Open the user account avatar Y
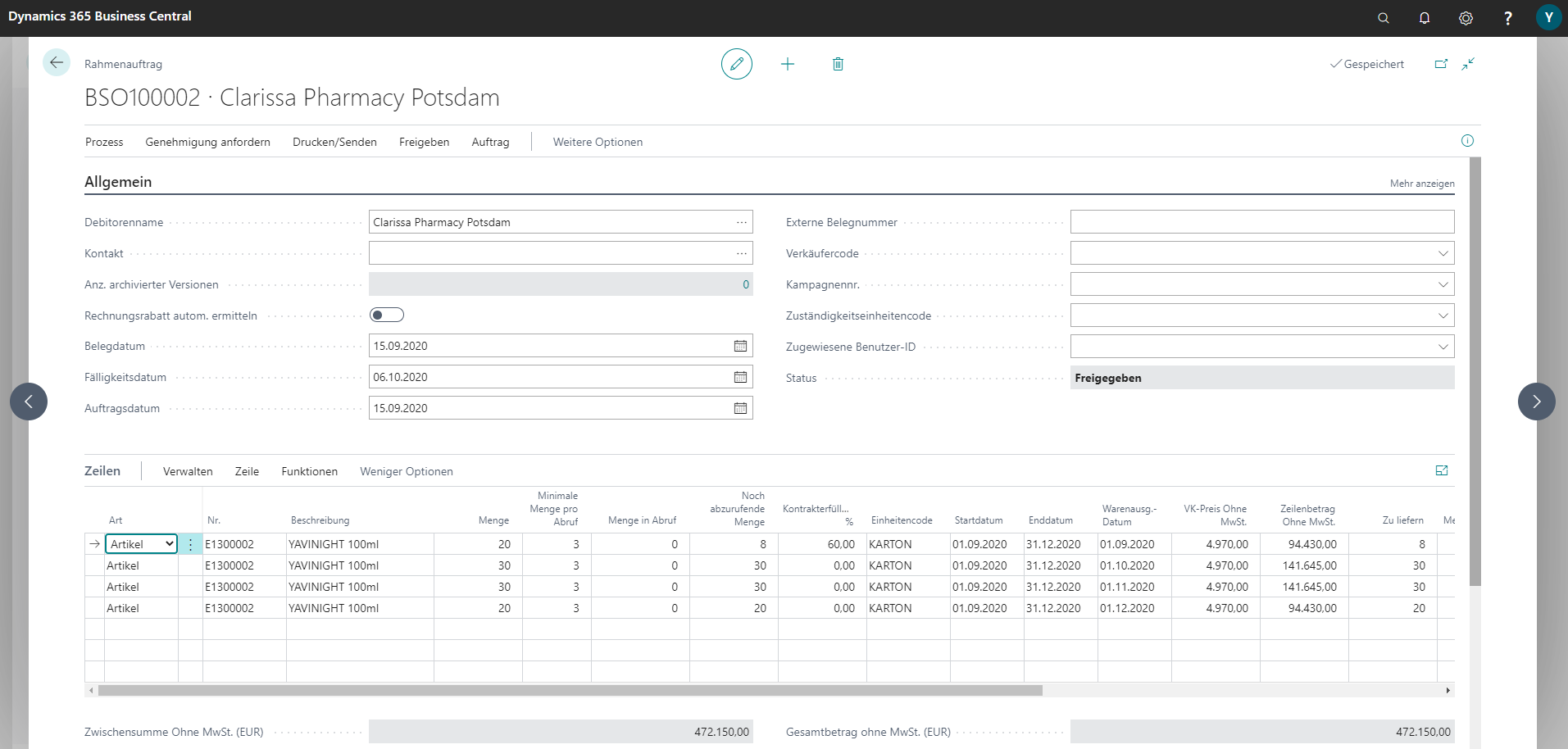Viewport: 1568px width, 749px height. click(x=1548, y=17)
